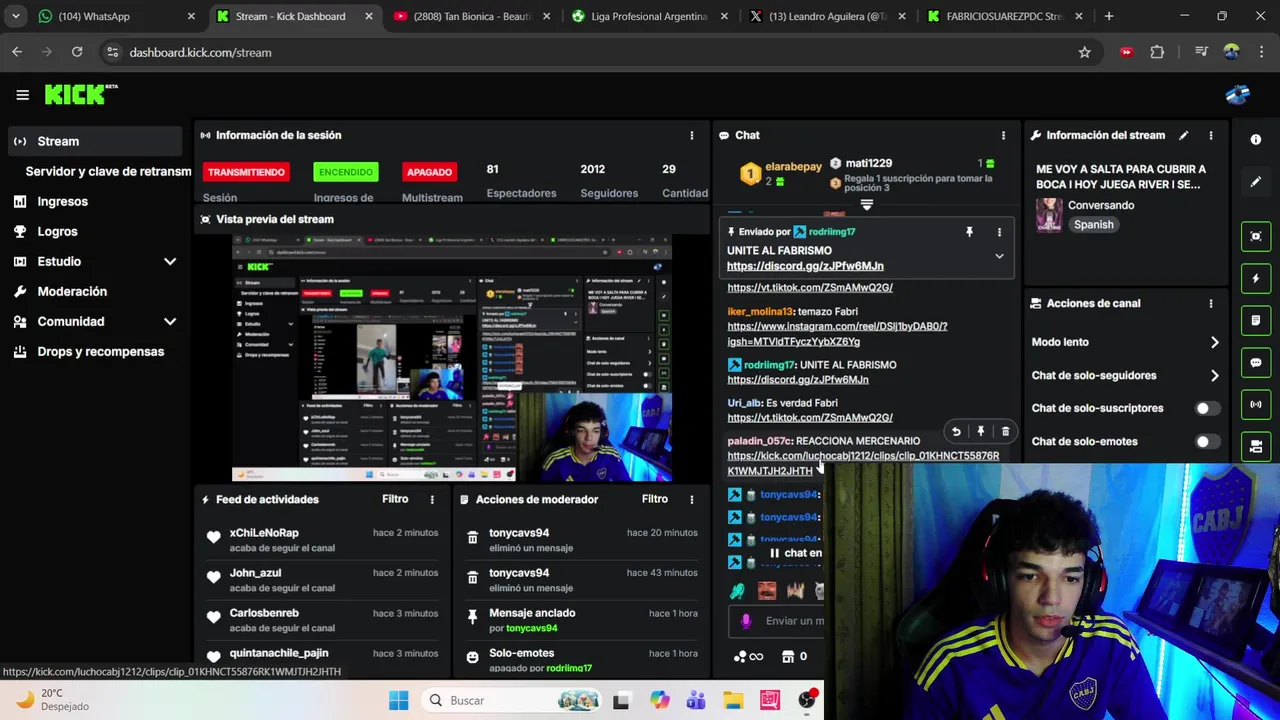Screen dimensions: 1280x720
Task: Expand Modo lento options
Action: coord(1214,342)
